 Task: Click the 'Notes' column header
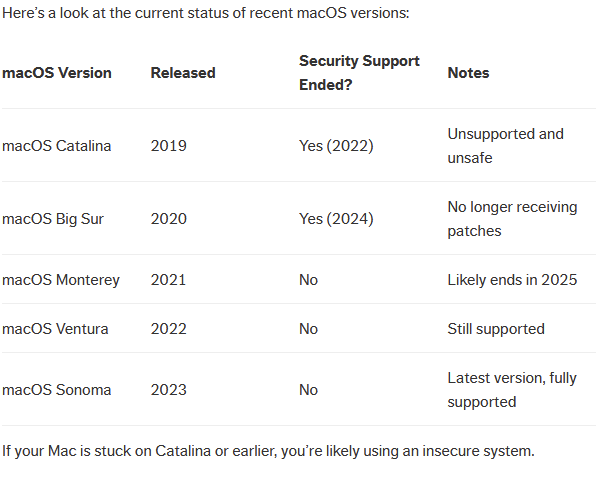(468, 73)
